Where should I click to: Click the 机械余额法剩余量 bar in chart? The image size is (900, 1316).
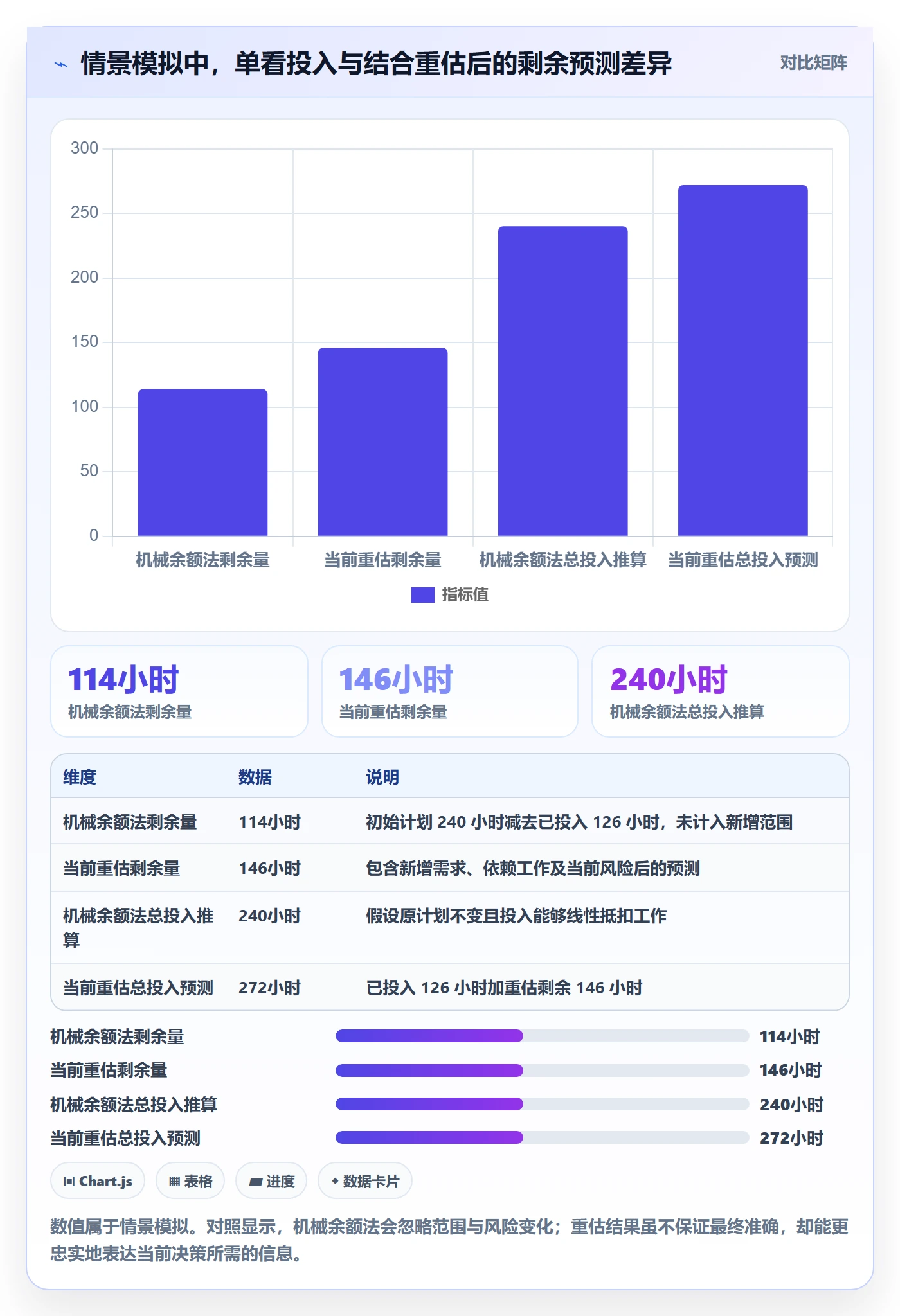click(203, 462)
